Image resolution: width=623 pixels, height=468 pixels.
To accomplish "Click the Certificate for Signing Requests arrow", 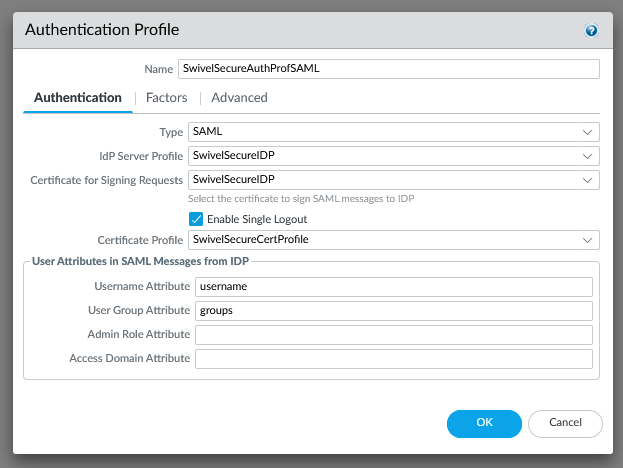I will click(x=587, y=180).
